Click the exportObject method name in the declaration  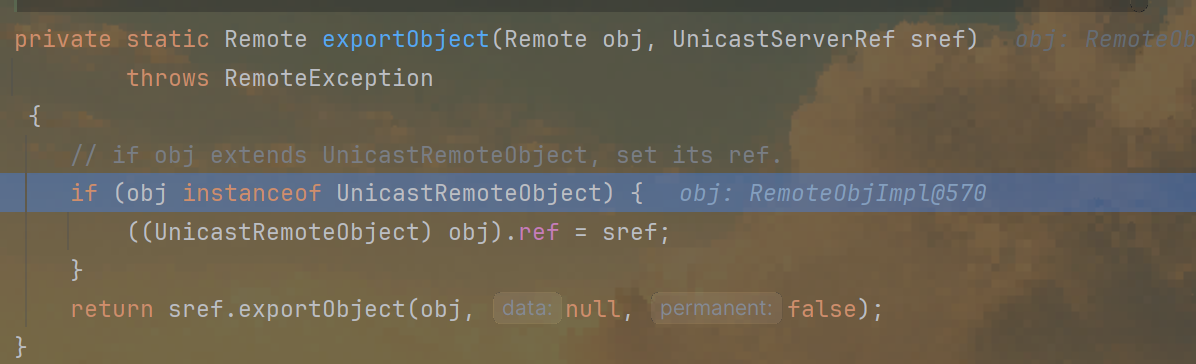coord(407,40)
